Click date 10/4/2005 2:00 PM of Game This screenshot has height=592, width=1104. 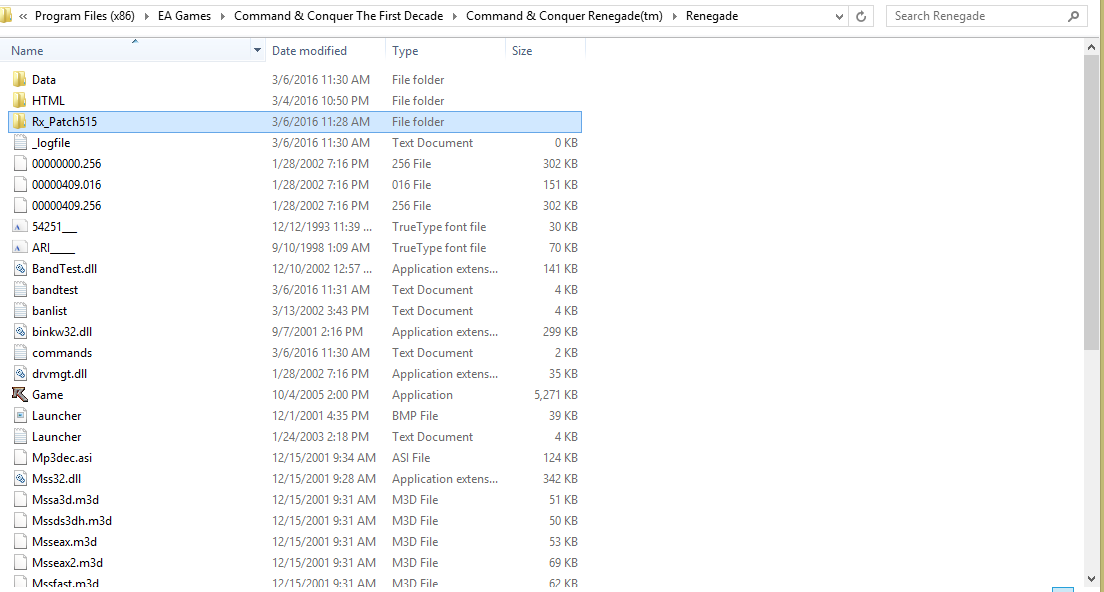coord(320,395)
